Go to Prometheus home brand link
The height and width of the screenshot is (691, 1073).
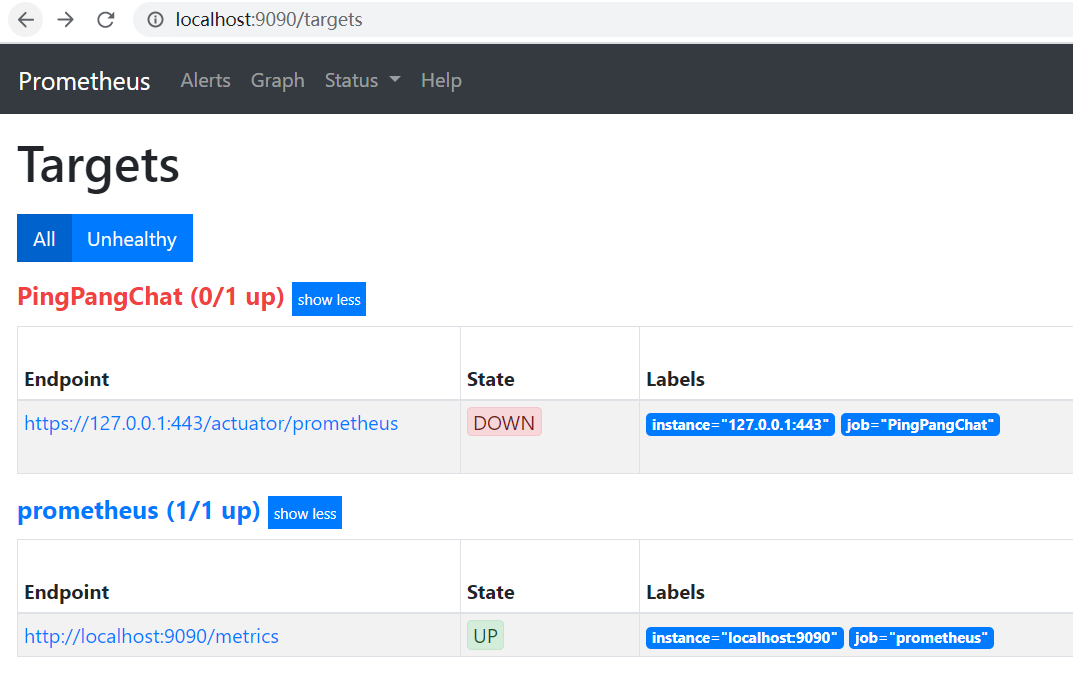point(84,81)
